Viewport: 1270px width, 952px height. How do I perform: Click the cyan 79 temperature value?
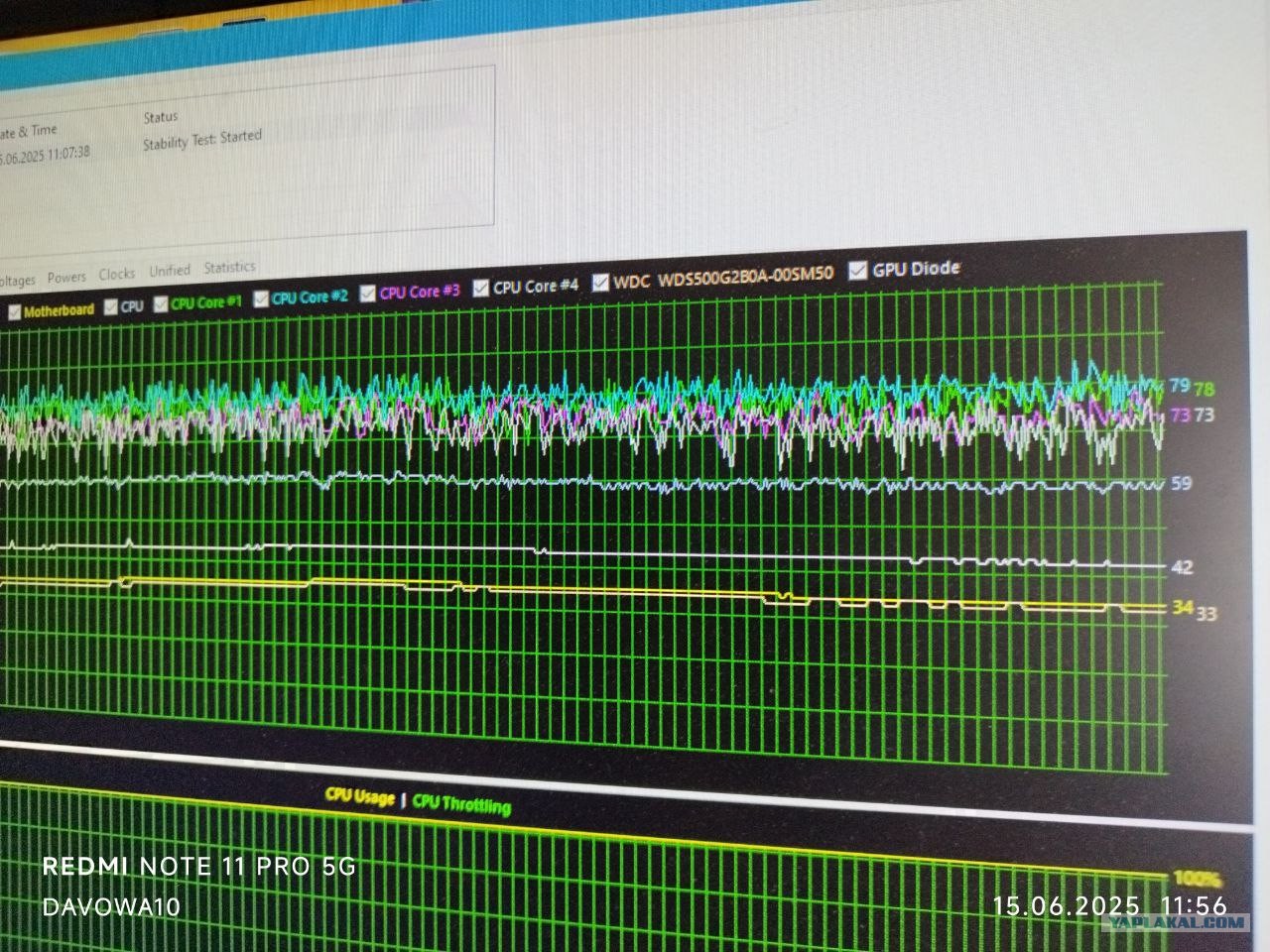1179,386
